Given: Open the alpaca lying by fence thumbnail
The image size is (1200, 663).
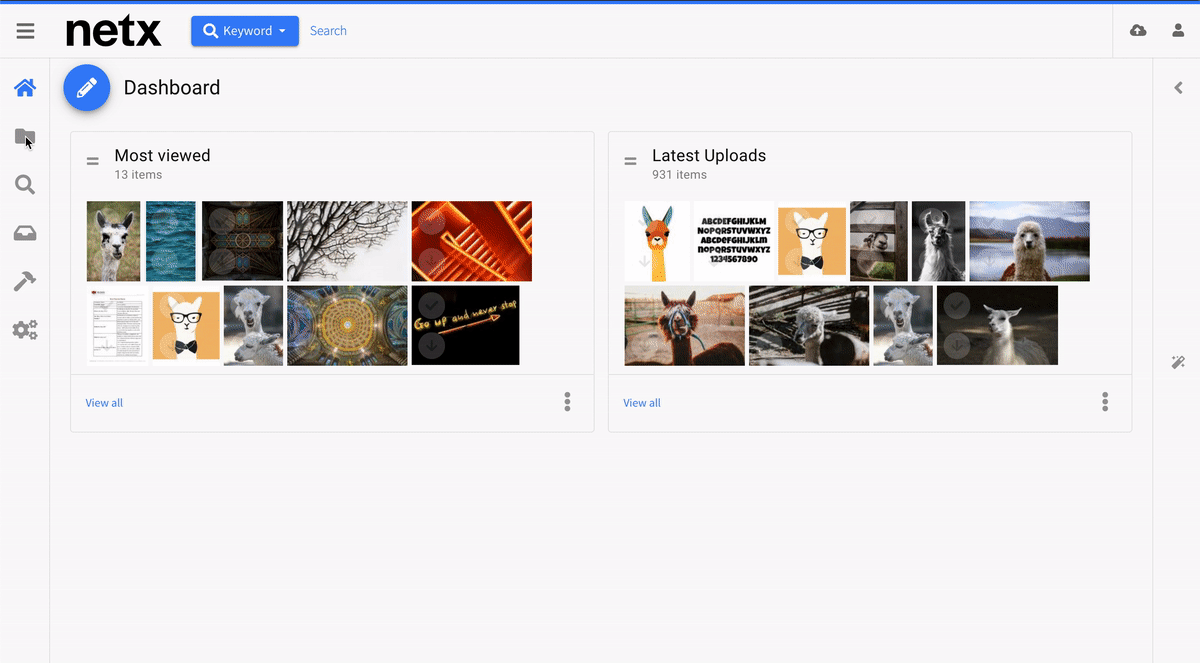Looking at the screenshot, I should 808,325.
